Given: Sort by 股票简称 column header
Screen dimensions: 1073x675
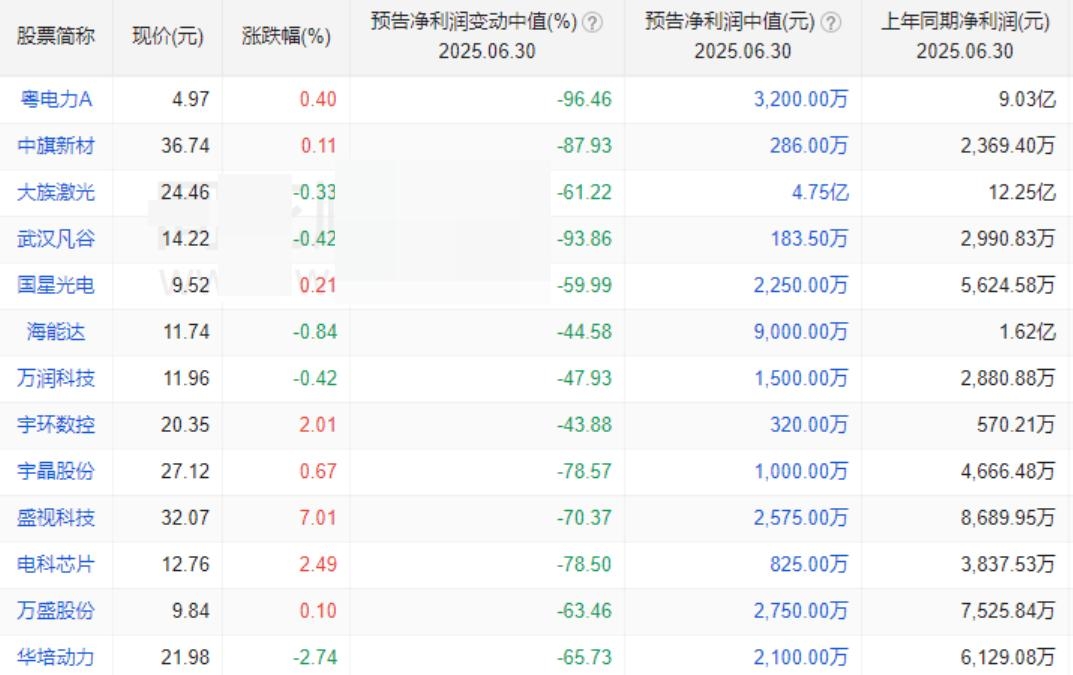Looking at the screenshot, I should tap(56, 36).
